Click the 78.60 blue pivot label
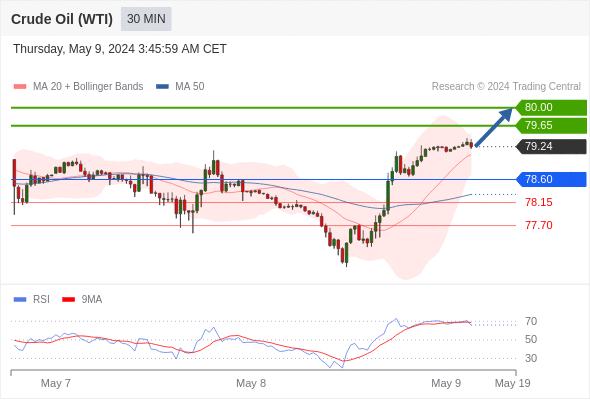This screenshot has height=400, width=590. (x=551, y=179)
